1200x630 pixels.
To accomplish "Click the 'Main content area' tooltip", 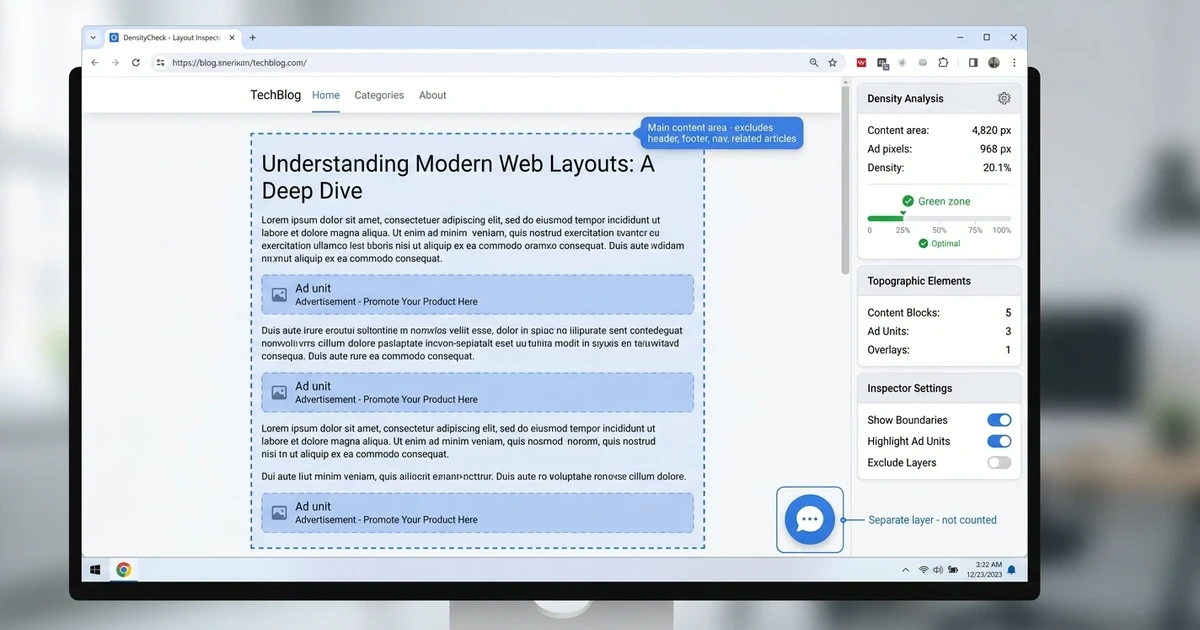I will coord(722,133).
